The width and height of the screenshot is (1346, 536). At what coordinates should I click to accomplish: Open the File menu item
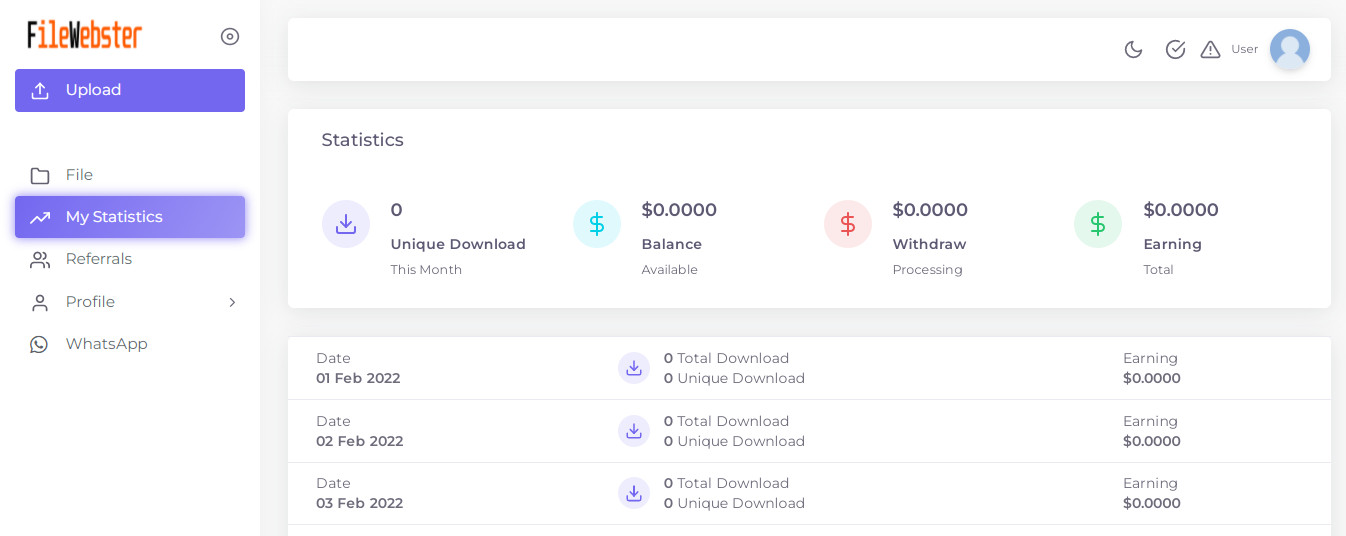[79, 175]
